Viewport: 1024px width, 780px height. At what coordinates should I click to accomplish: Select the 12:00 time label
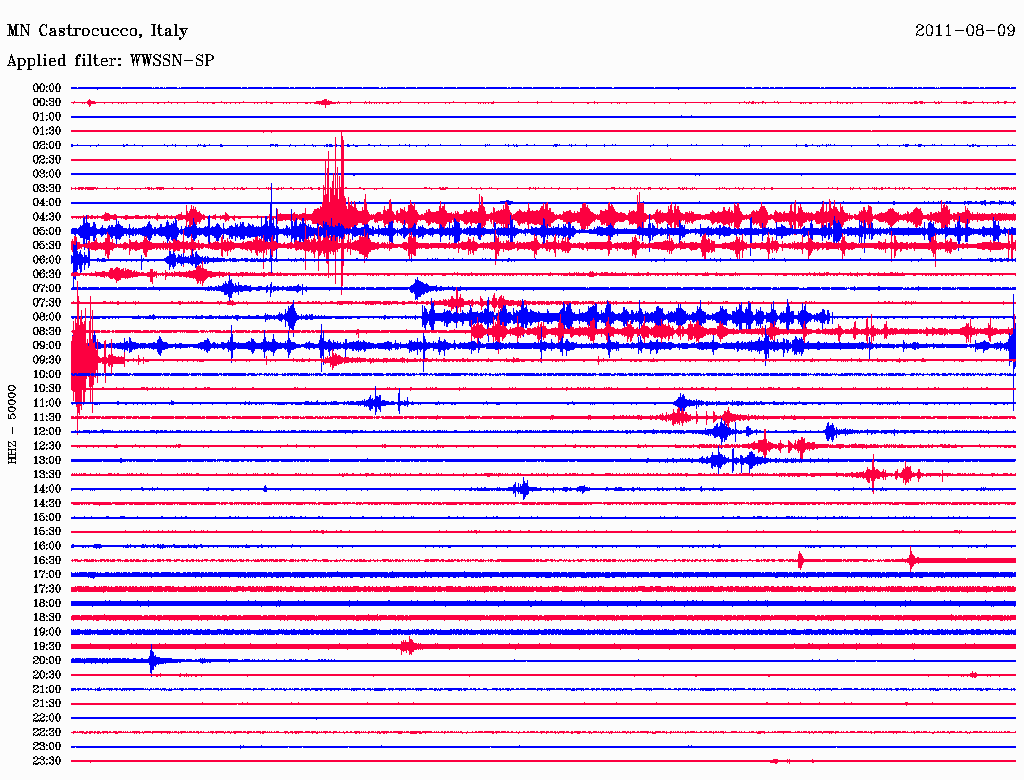47,432
